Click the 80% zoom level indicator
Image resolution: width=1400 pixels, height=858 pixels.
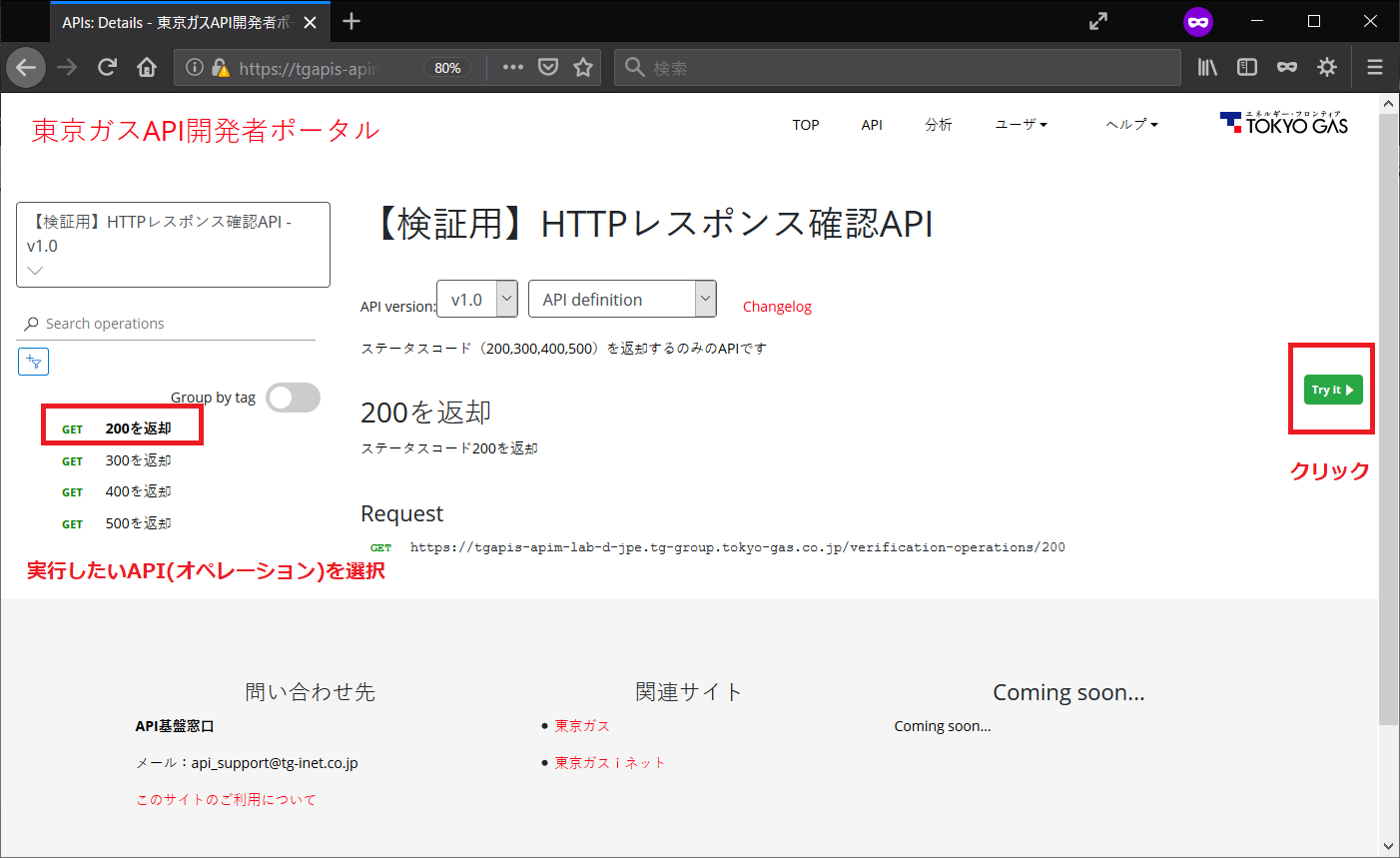click(447, 68)
